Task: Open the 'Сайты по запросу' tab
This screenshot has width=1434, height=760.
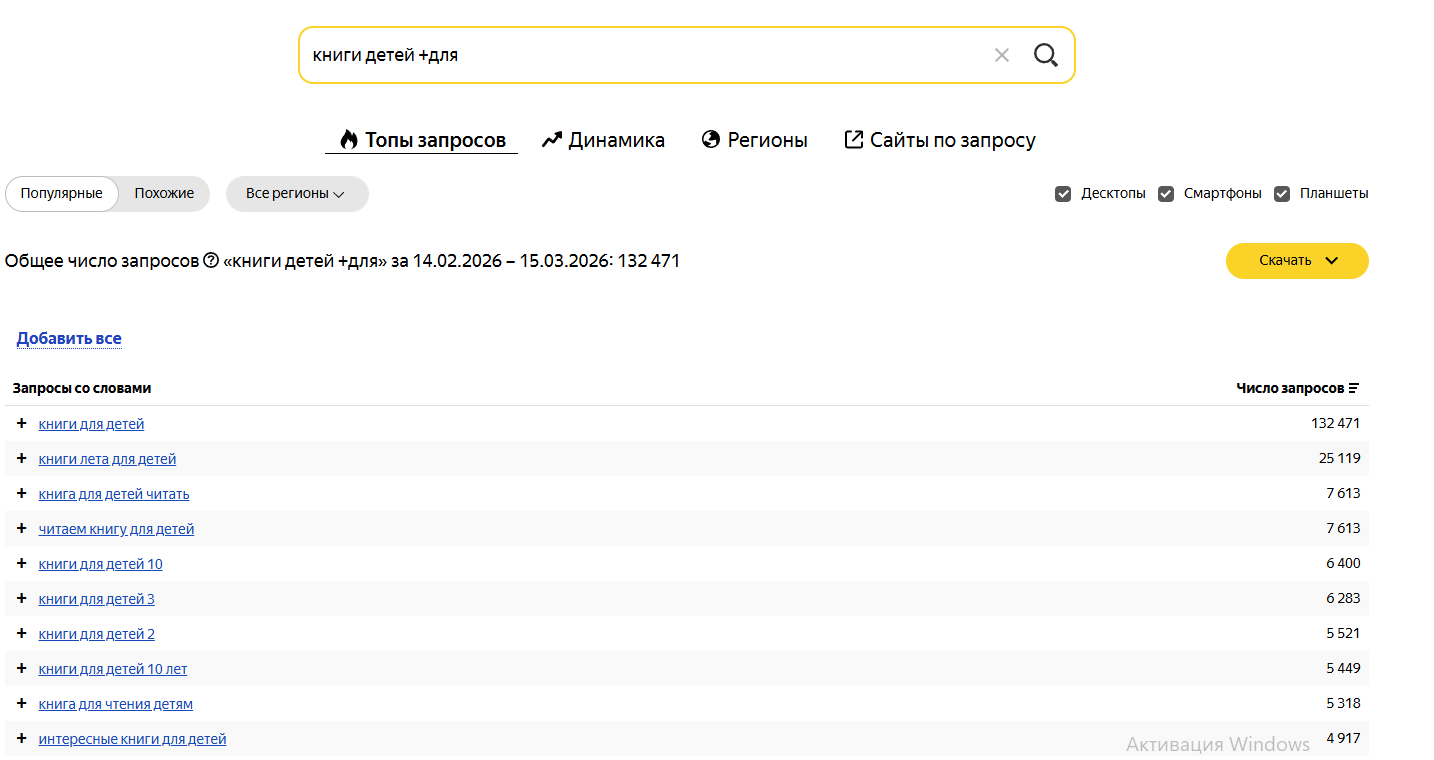Action: click(940, 140)
